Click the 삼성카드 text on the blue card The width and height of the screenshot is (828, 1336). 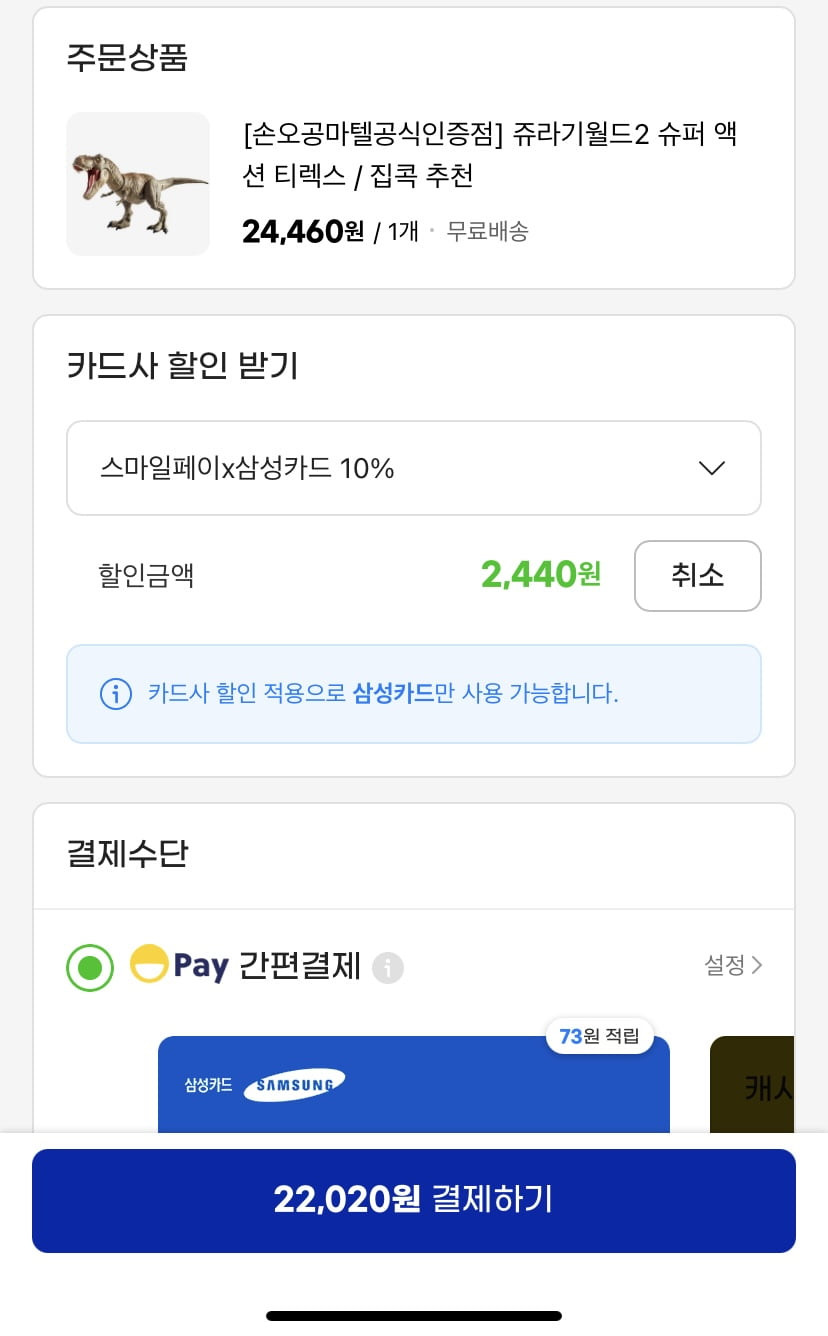pos(208,1085)
